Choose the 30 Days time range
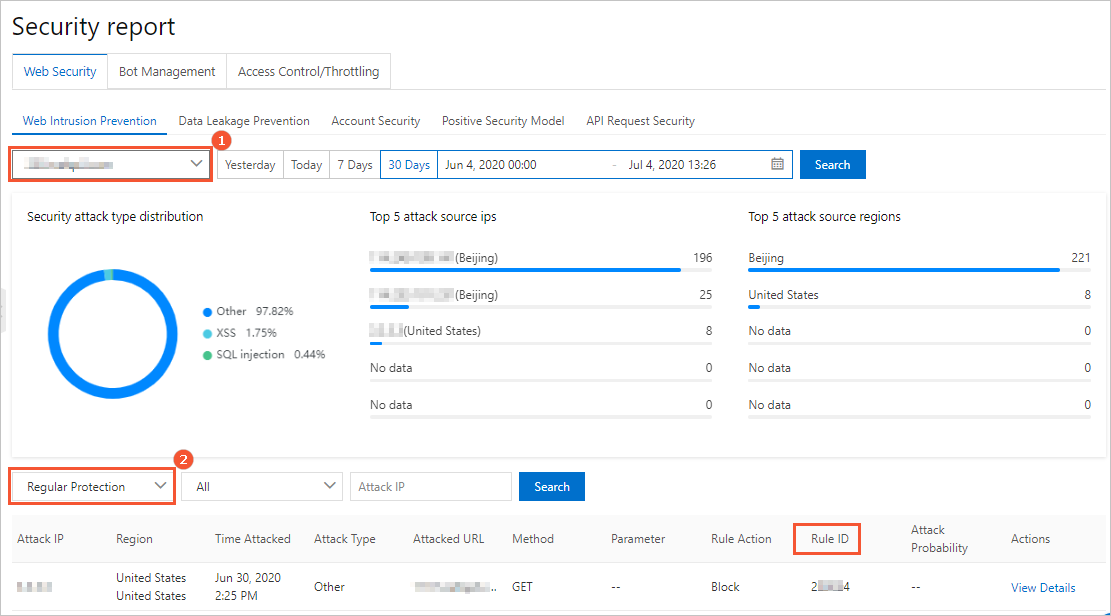This screenshot has width=1111, height=616. click(409, 164)
